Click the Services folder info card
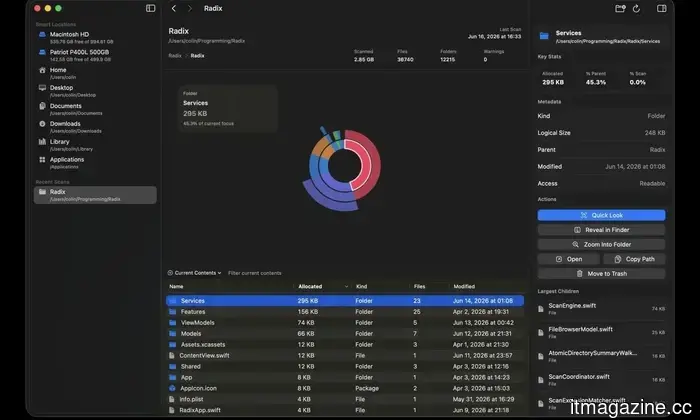The width and height of the screenshot is (700, 420). [228, 109]
